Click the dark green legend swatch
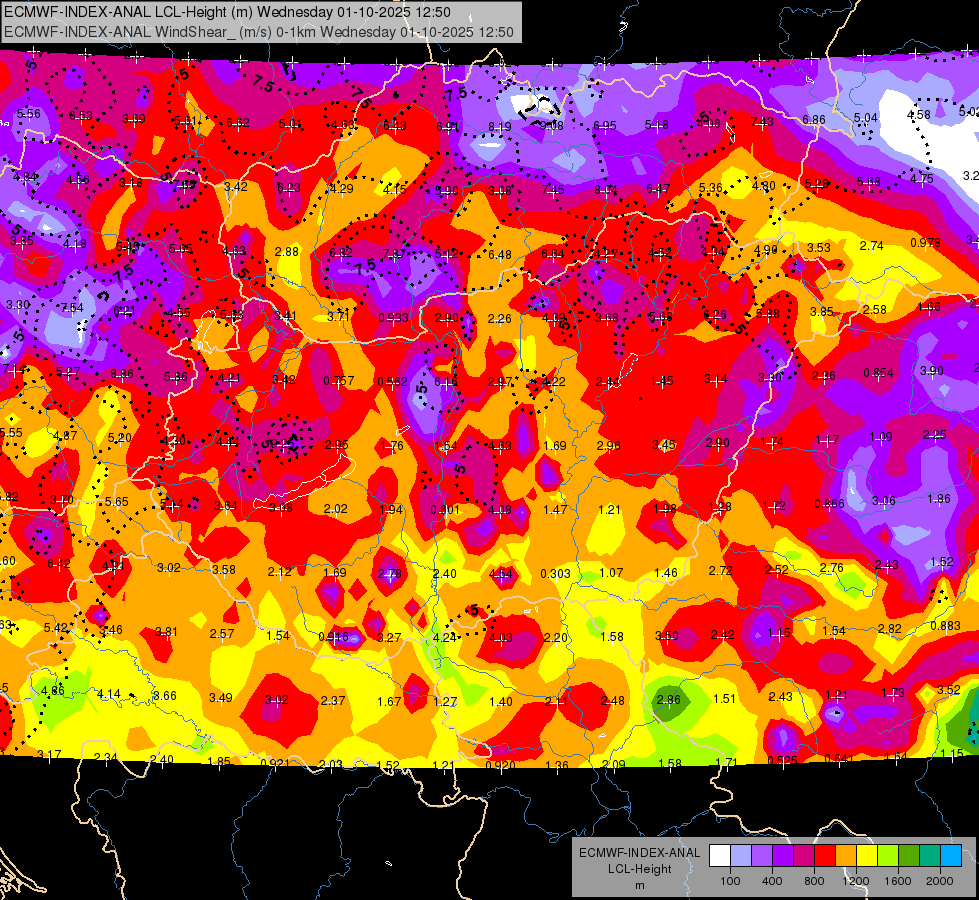 tap(909, 856)
